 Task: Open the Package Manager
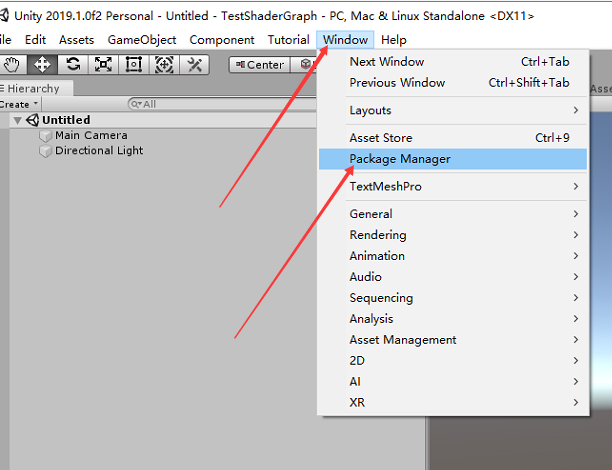pyautogui.click(x=453, y=159)
